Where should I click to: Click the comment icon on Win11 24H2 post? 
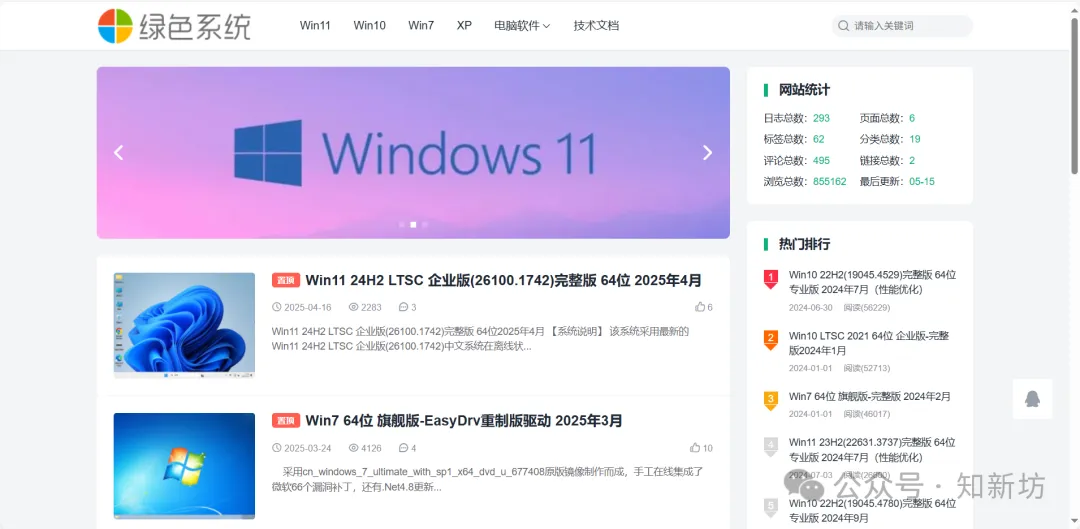pos(403,307)
